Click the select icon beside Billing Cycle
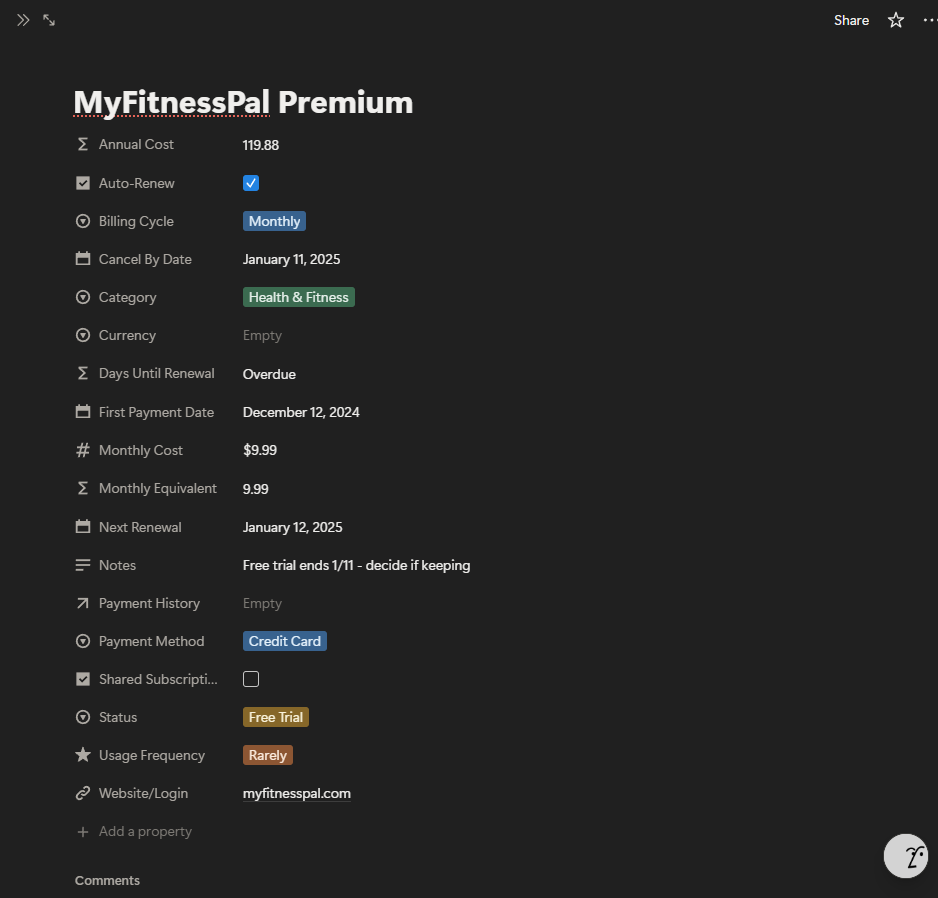Screen dimensions: 938x898 tap(83, 221)
